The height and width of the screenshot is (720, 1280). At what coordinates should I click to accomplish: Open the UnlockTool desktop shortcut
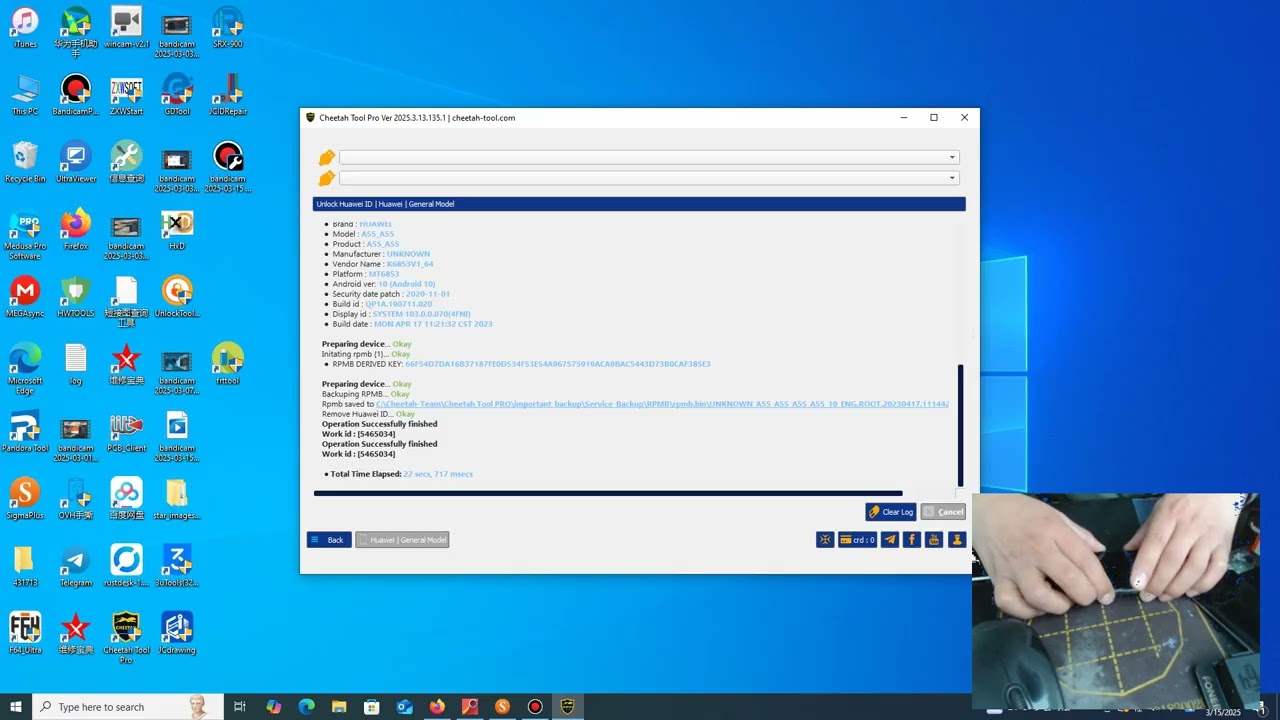click(177, 297)
